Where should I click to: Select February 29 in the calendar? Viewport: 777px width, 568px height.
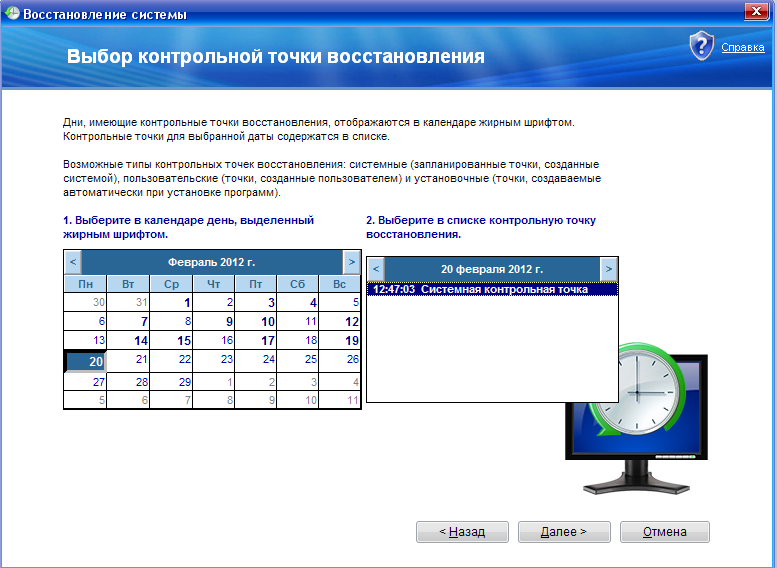pyautogui.click(x=170, y=382)
